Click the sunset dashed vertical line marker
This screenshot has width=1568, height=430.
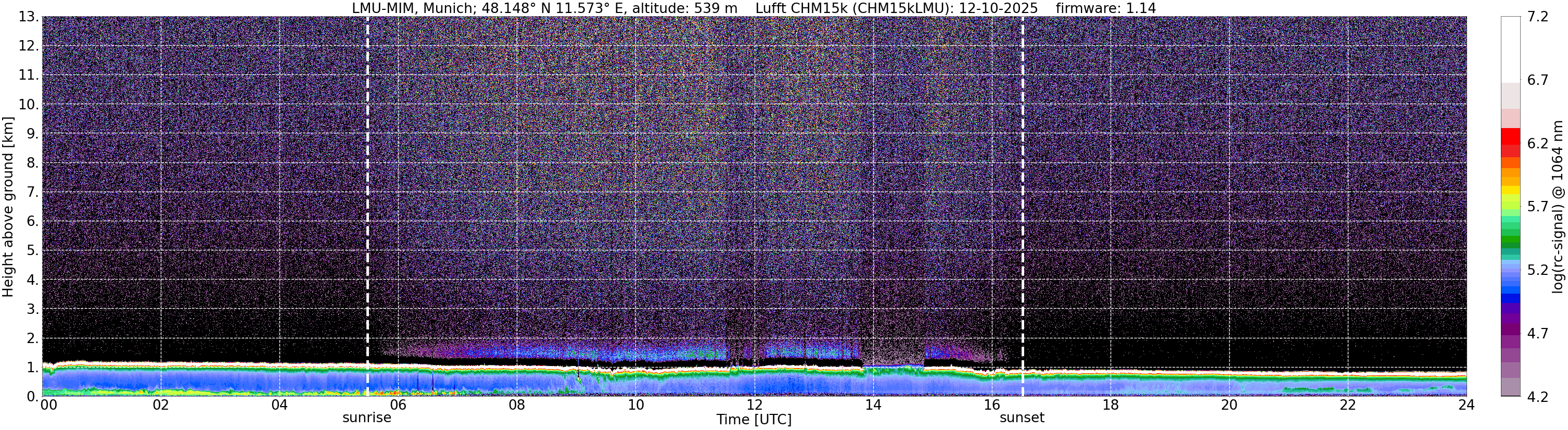pyautogui.click(x=1023, y=207)
